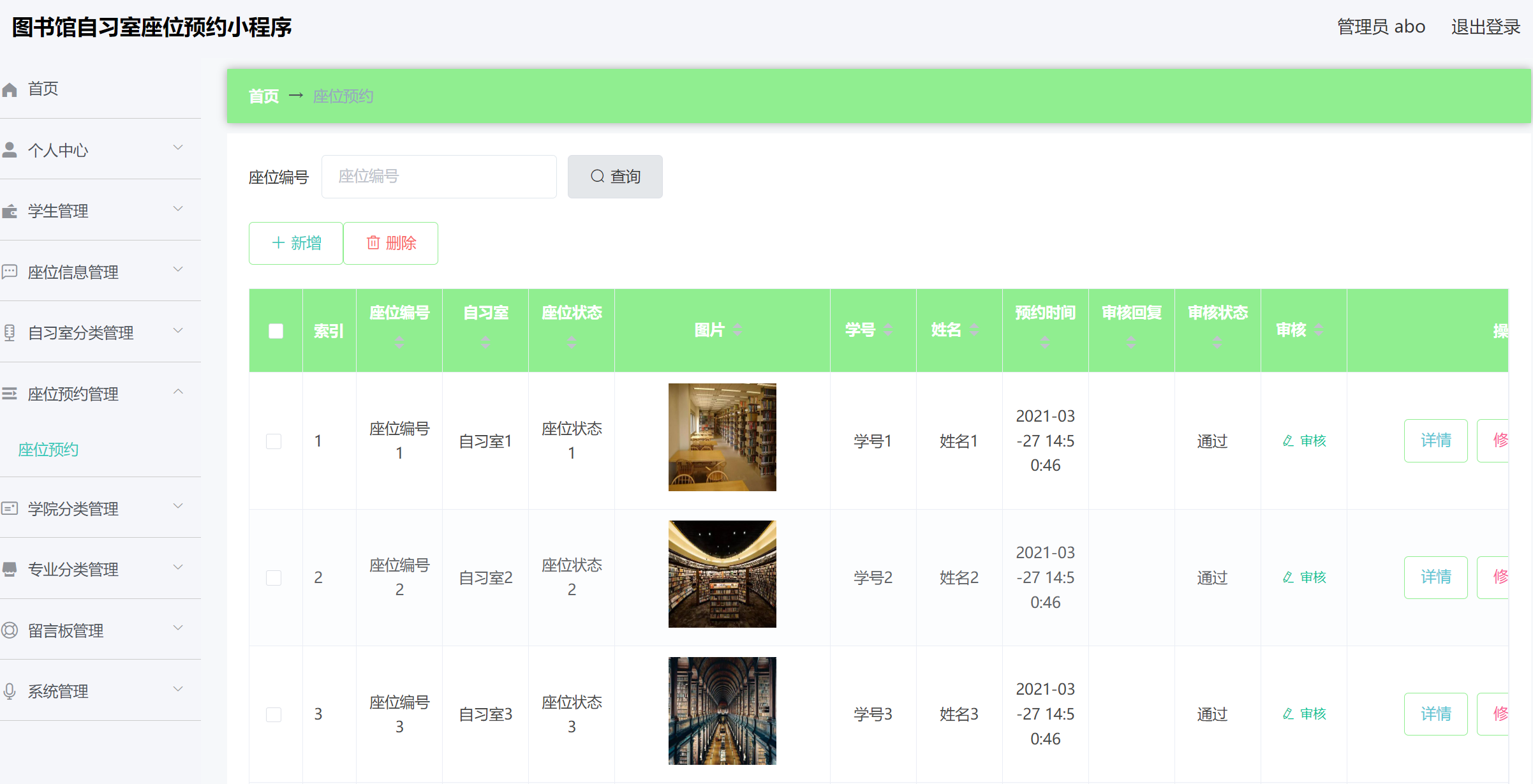This screenshot has width=1533, height=784.
Task: Click the microphone icon beside 系统管理
Action: pyautogui.click(x=10, y=692)
